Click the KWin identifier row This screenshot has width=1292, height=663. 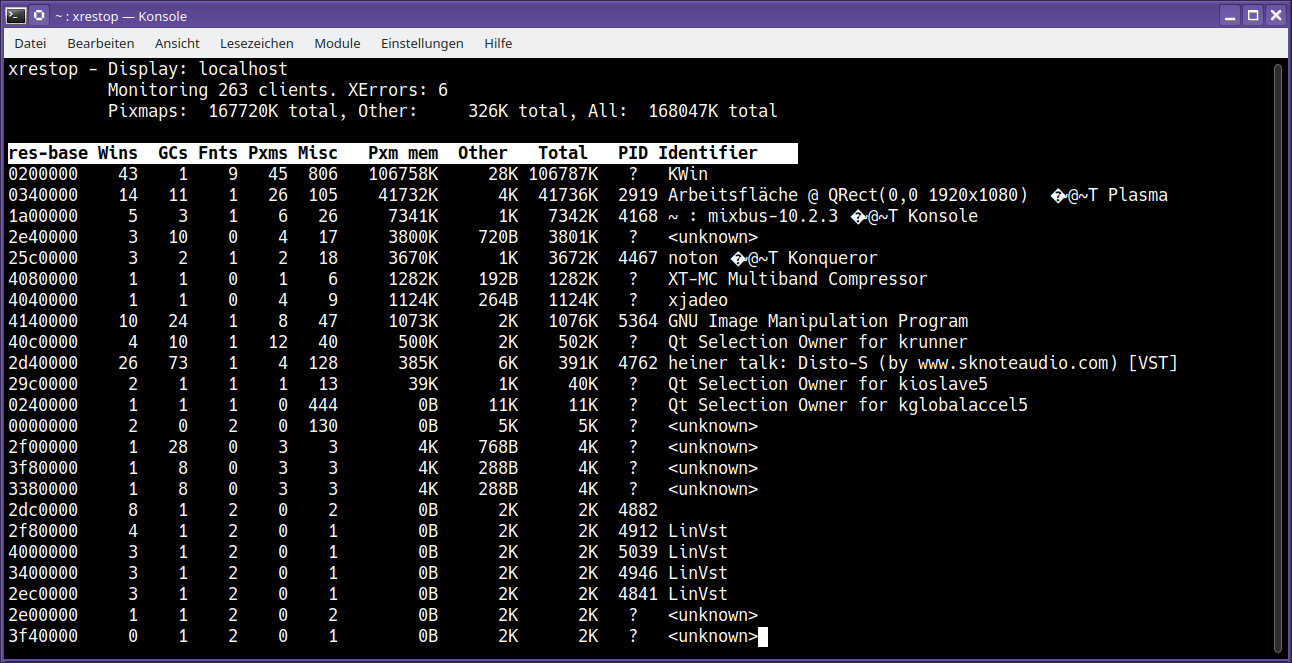tap(688, 174)
